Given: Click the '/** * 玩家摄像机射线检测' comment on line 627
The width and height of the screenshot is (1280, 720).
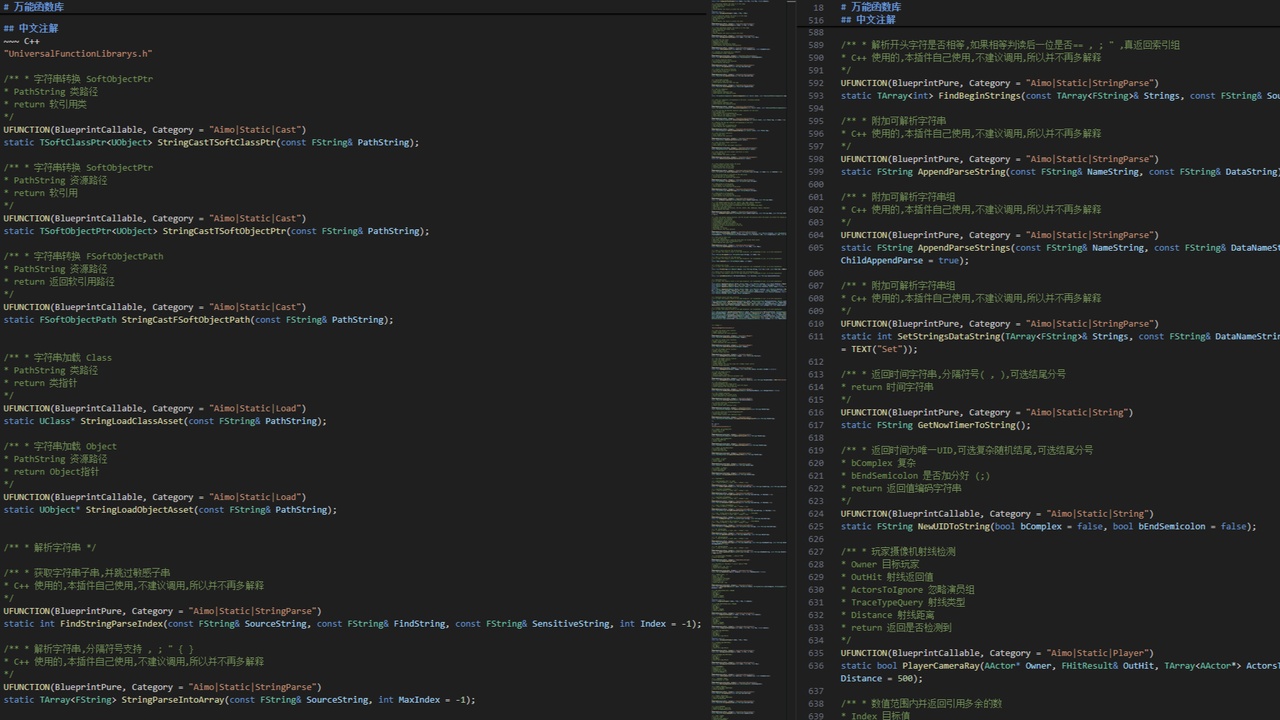Looking at the screenshot, I should click(x=898, y=552).
